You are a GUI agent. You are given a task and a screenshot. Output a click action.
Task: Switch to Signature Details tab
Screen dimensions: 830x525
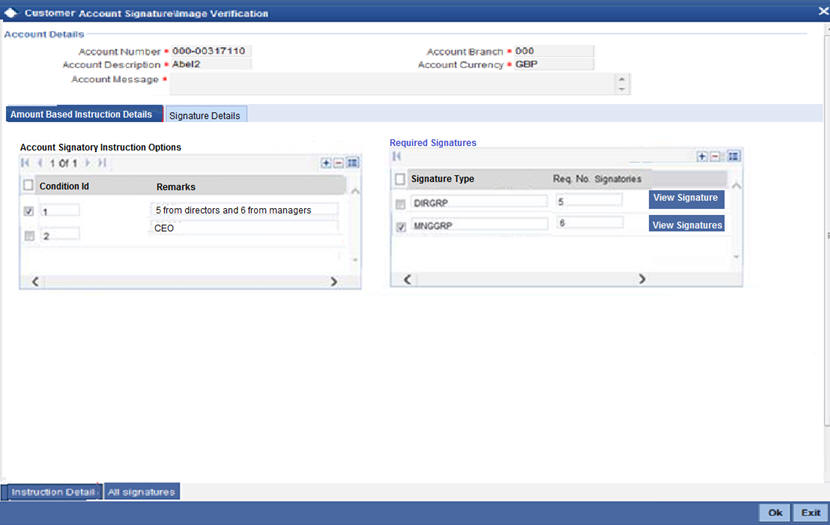pyautogui.click(x=205, y=115)
